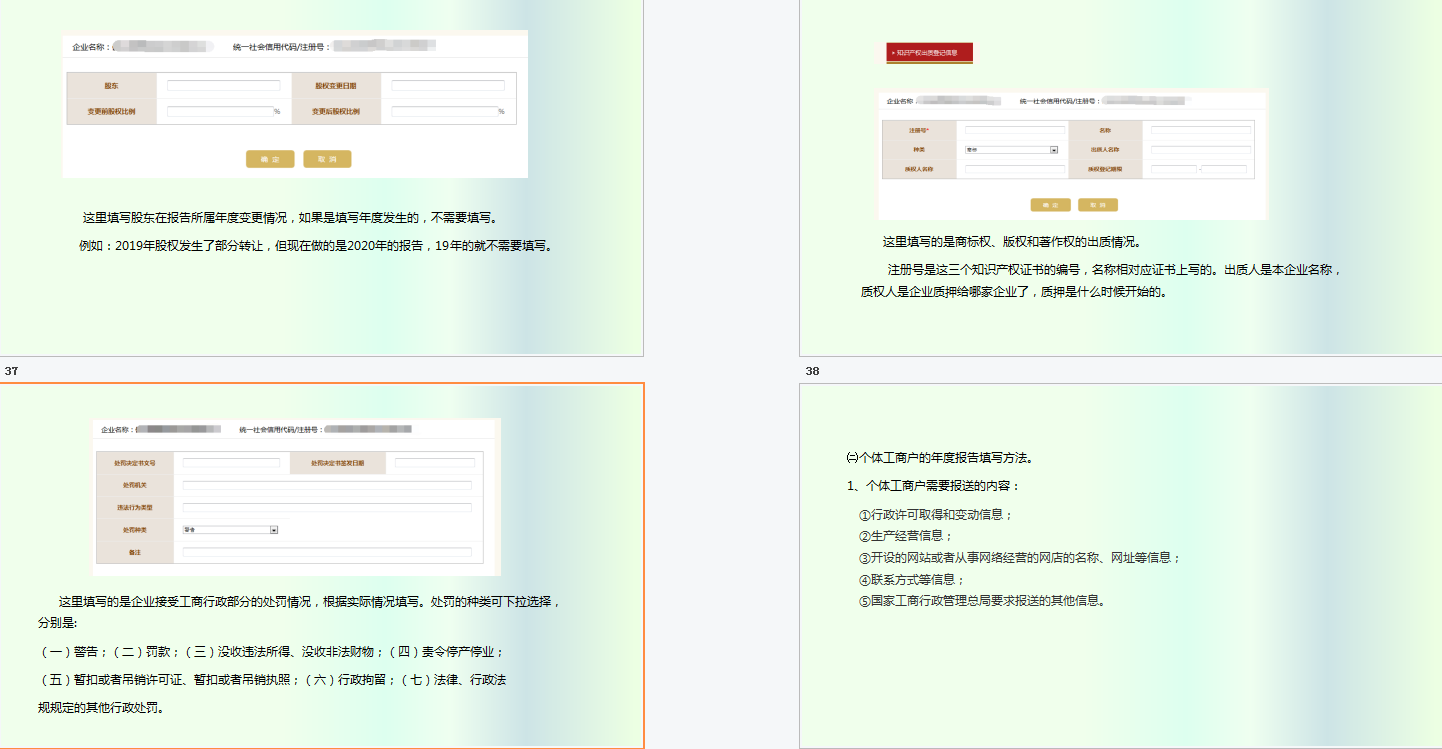The width and height of the screenshot is (1442, 749).
Task: Click the 股东 shareholder input field
Action: coord(225,85)
